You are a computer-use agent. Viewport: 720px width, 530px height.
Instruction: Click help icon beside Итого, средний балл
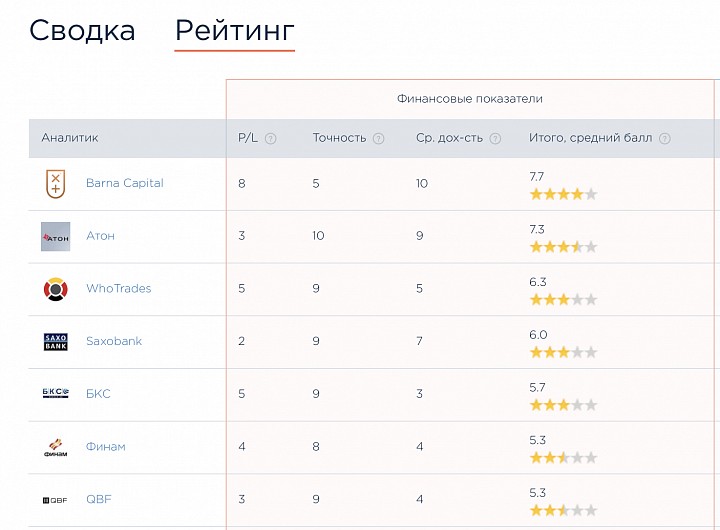click(x=664, y=138)
